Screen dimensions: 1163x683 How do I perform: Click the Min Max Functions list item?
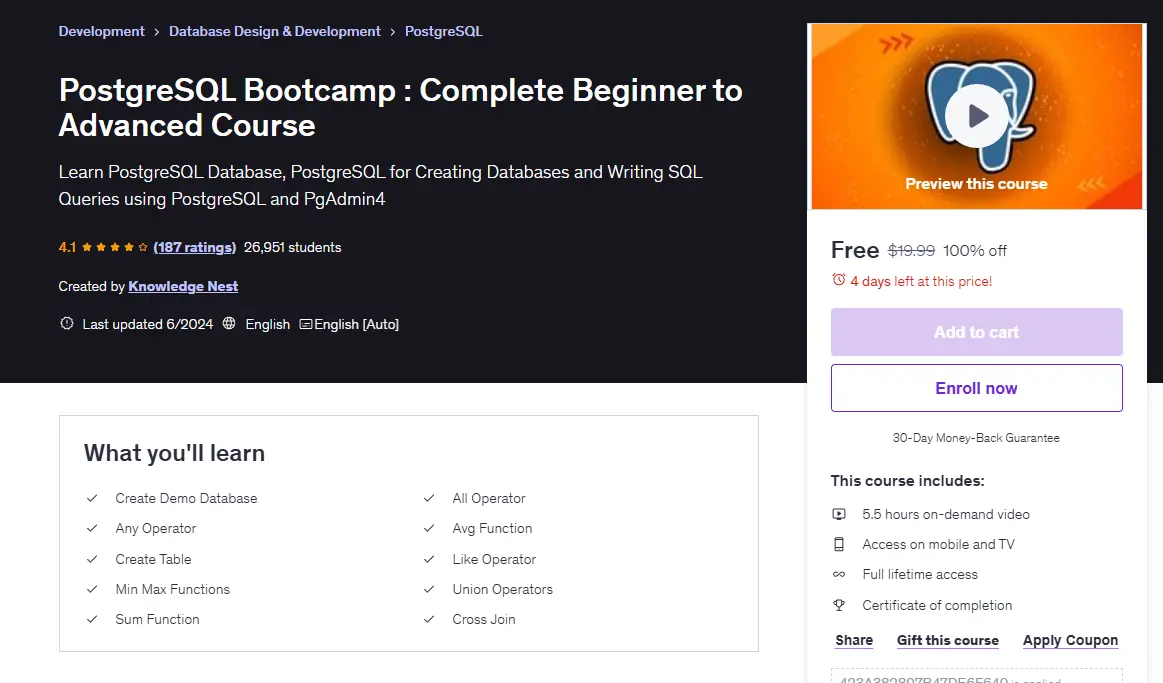[173, 589]
